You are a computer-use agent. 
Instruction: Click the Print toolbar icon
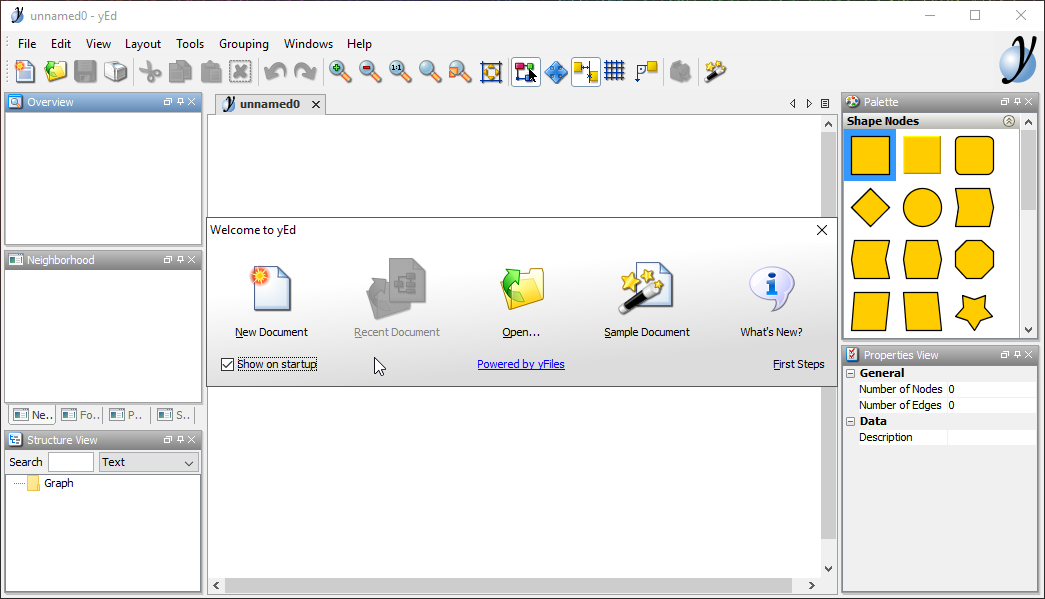(115, 71)
